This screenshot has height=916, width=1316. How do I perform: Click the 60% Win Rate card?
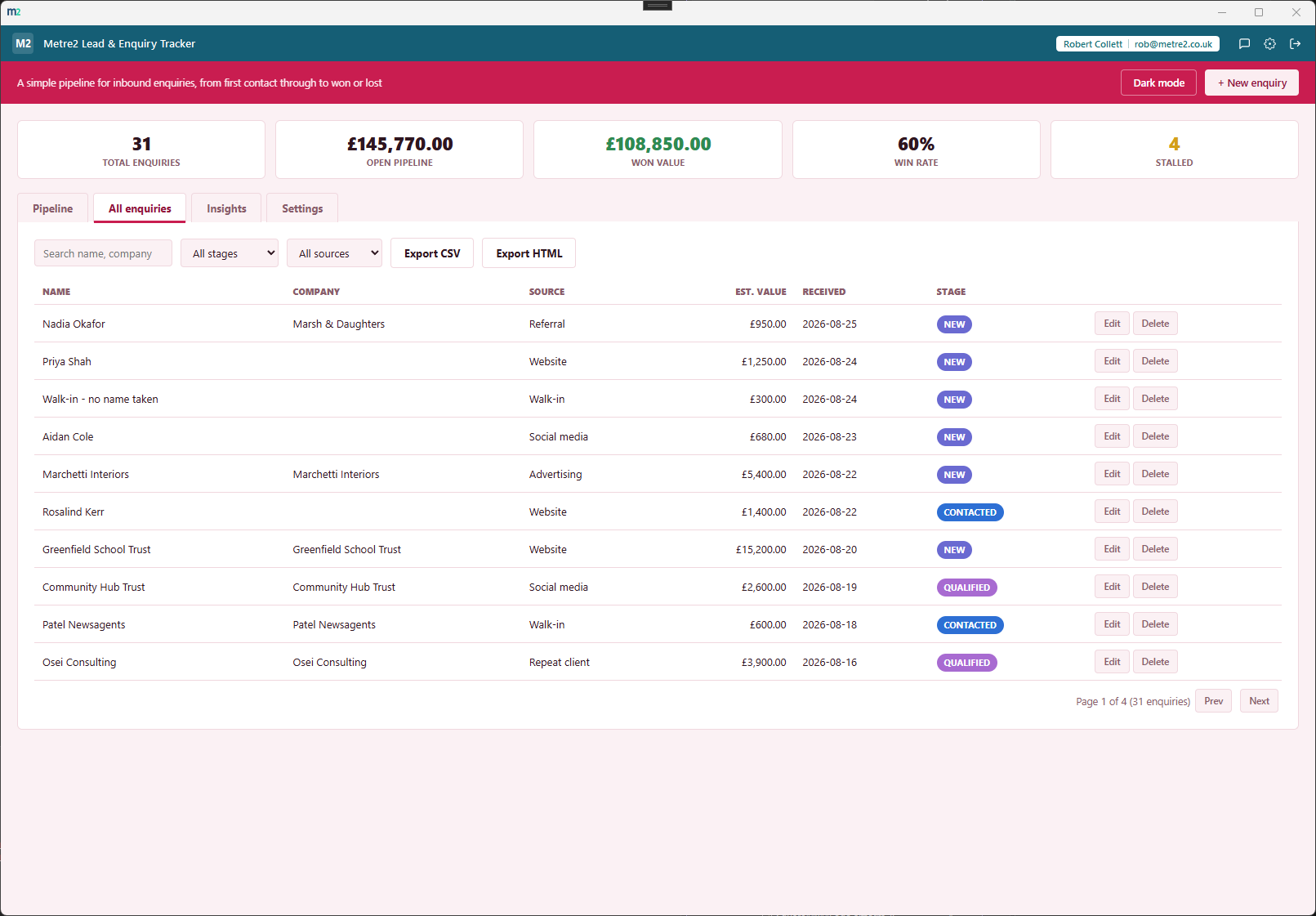coord(916,150)
